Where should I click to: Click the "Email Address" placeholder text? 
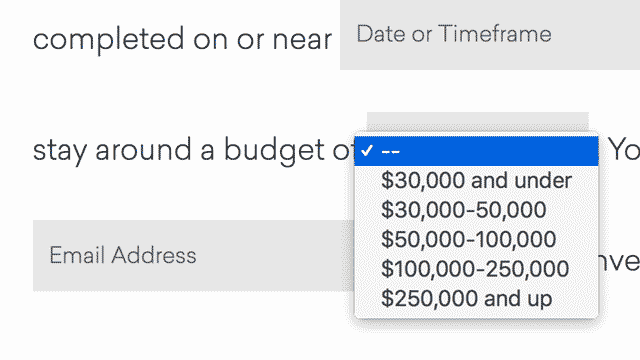123,256
